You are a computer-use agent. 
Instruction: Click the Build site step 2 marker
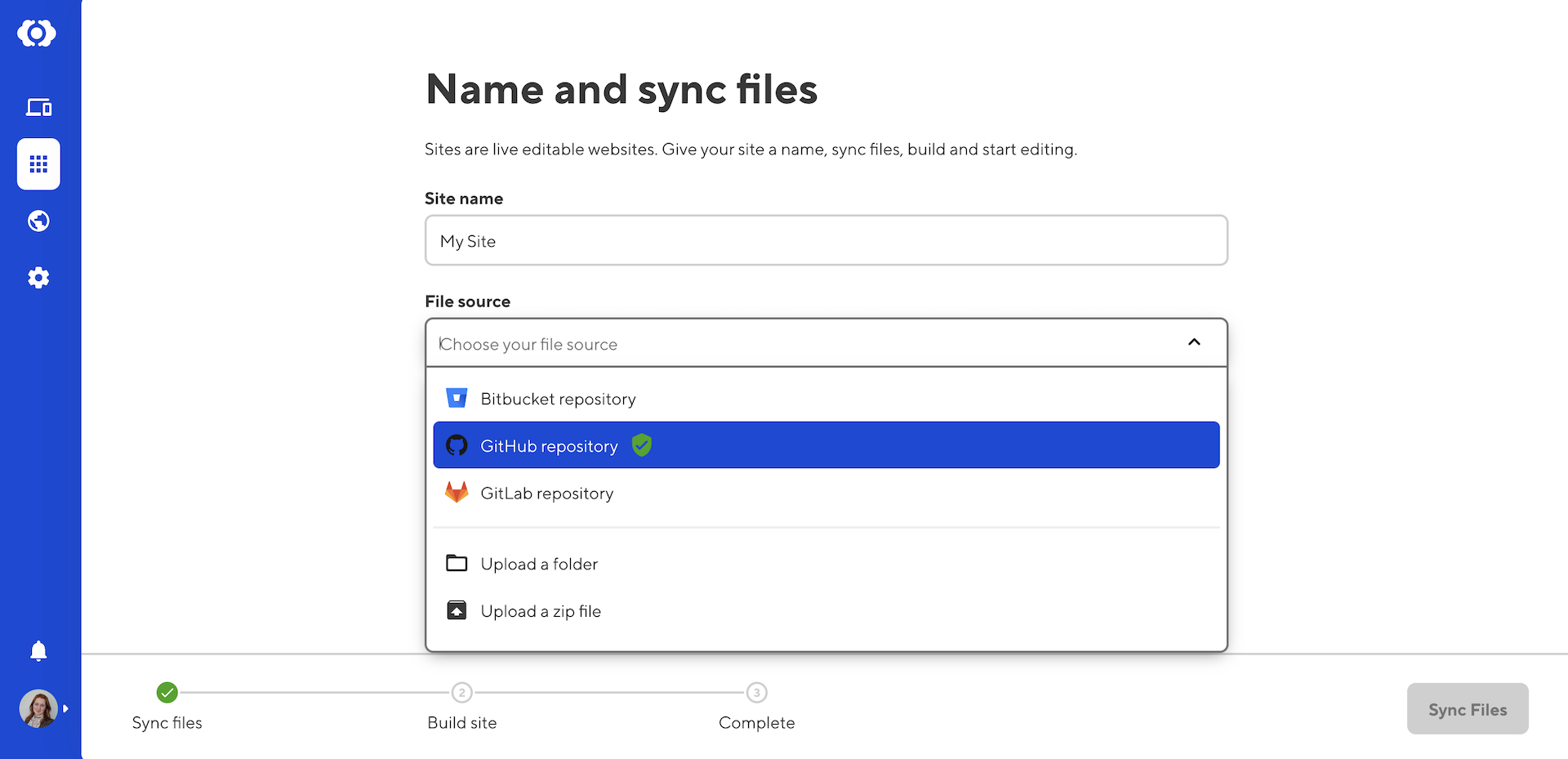click(x=462, y=693)
